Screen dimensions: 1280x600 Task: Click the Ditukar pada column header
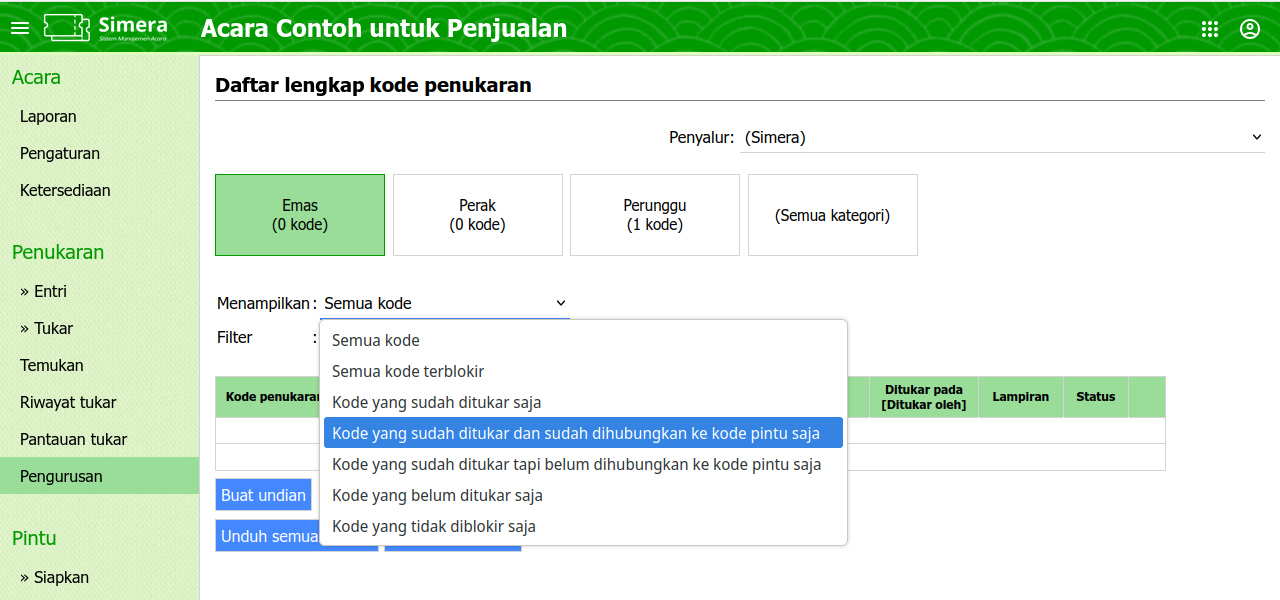click(x=924, y=397)
